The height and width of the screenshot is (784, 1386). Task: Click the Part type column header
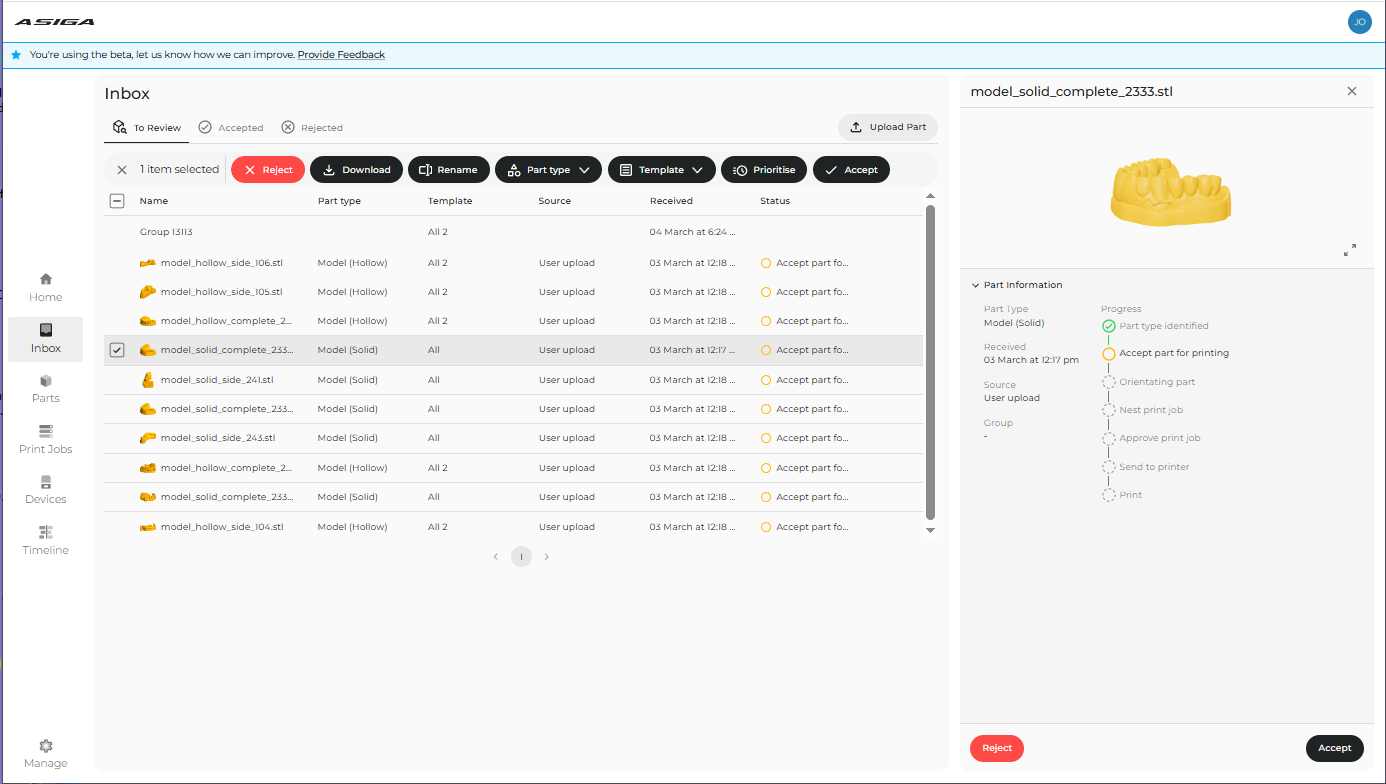[339, 201]
